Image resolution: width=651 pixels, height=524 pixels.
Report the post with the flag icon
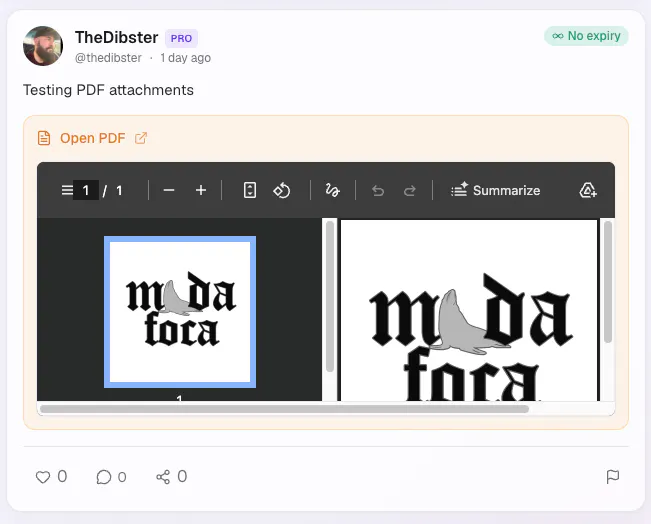[x=613, y=477]
